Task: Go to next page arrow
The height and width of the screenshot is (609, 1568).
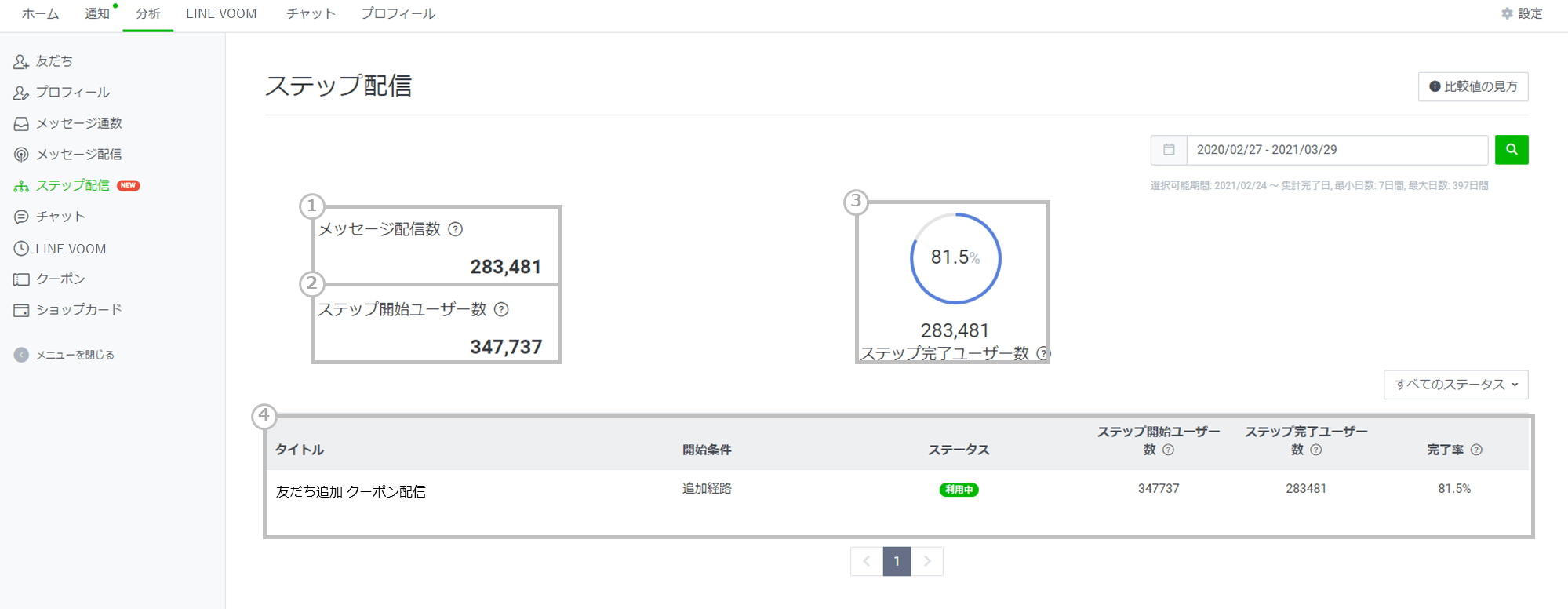Action: coord(927,561)
